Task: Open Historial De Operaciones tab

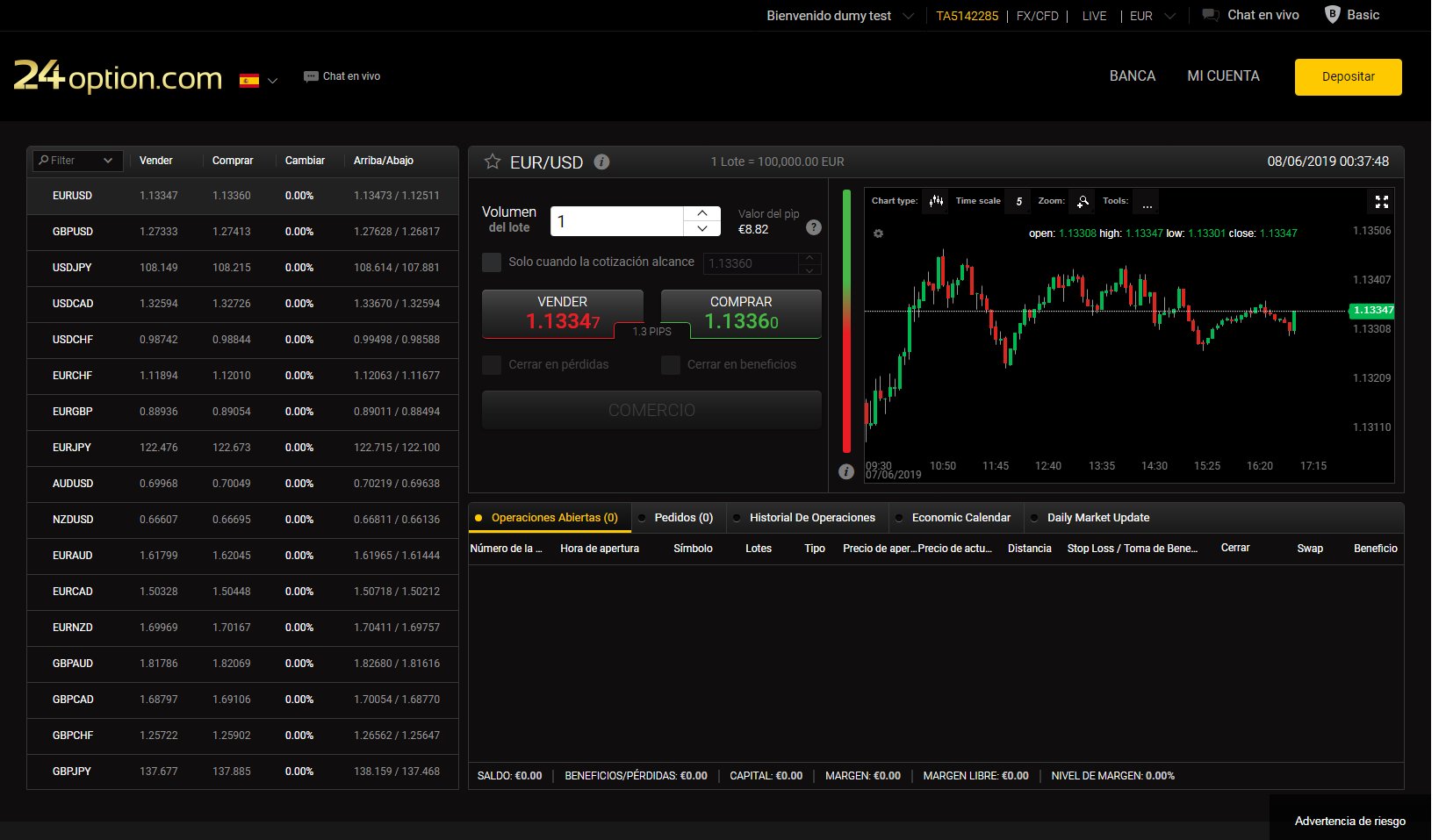Action: pos(807,518)
